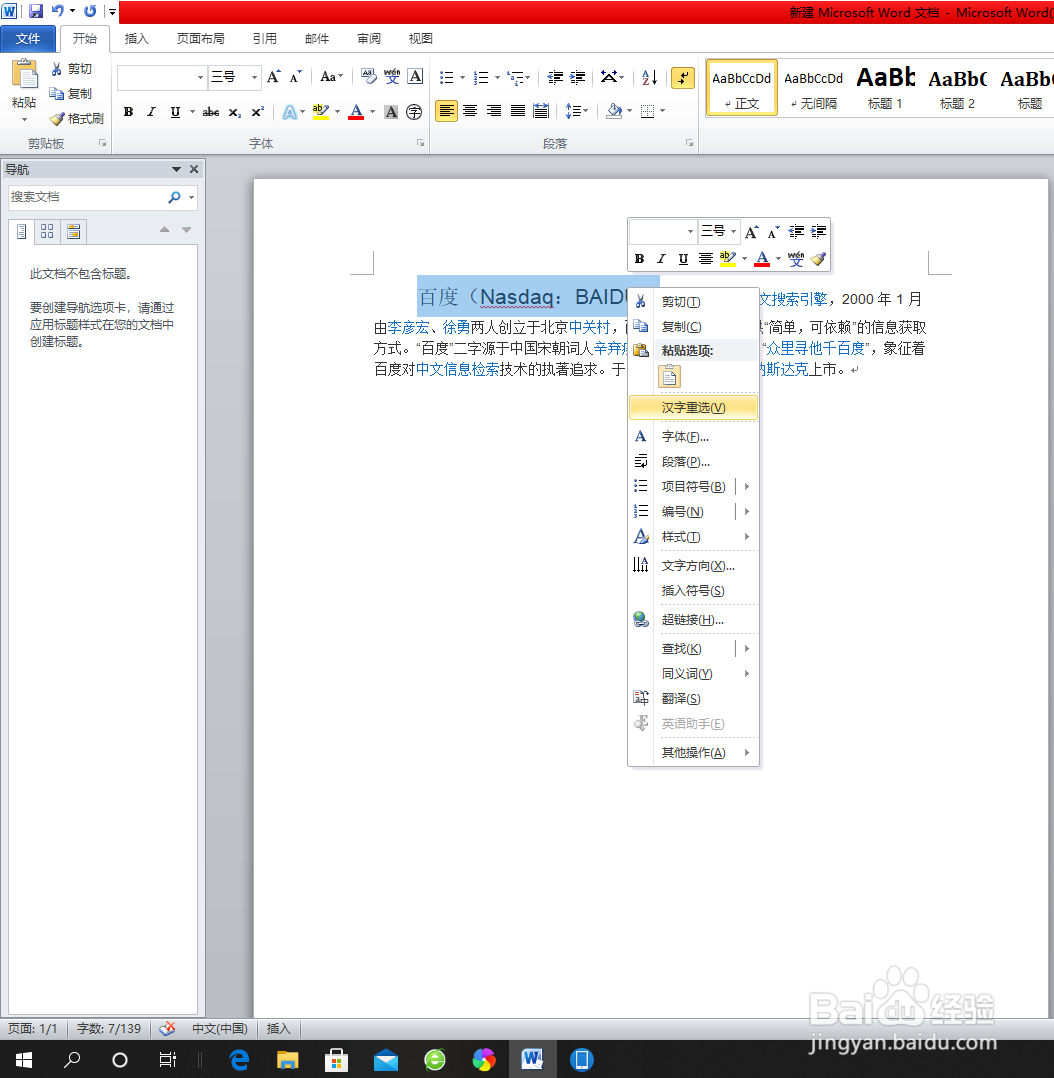Activate the Format Painter in ribbon
The width and height of the screenshot is (1054, 1078).
pyautogui.click(x=76, y=118)
